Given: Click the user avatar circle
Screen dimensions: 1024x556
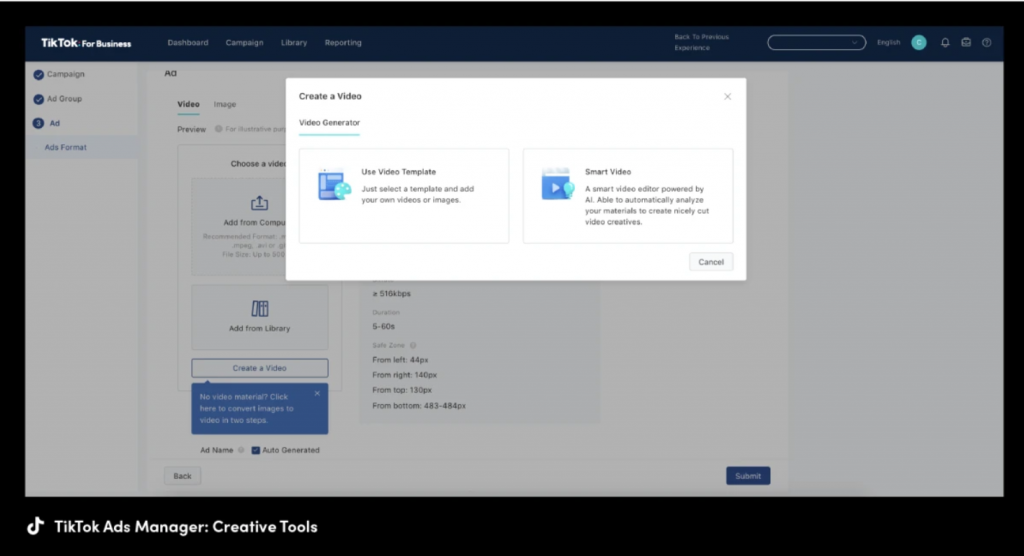Looking at the screenshot, I should tap(919, 42).
